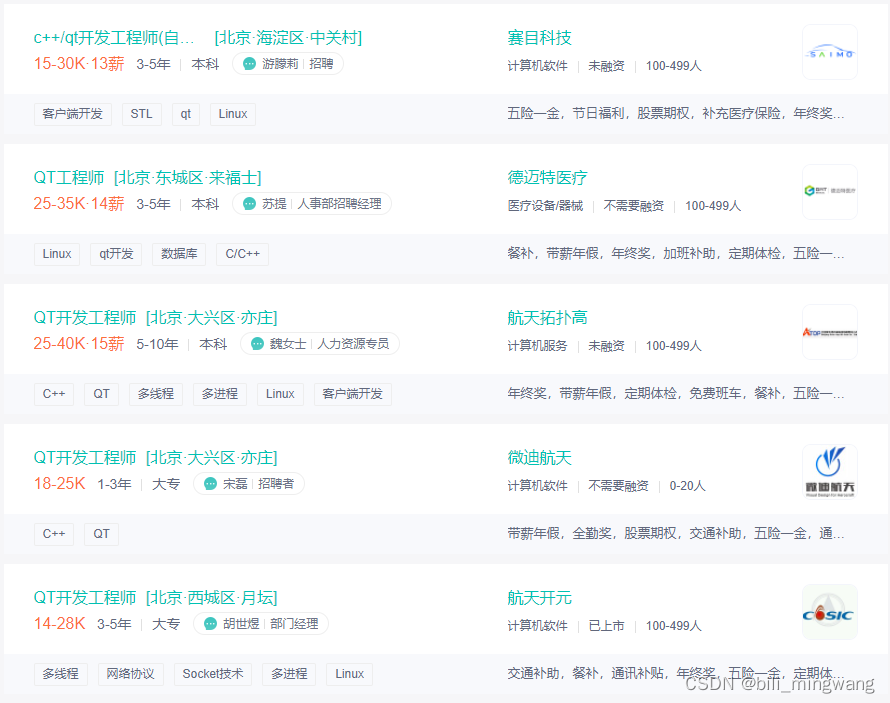This screenshot has height=703, width=890.
Task: Click the 25-40K·15薪 salary text
Action: point(79,344)
